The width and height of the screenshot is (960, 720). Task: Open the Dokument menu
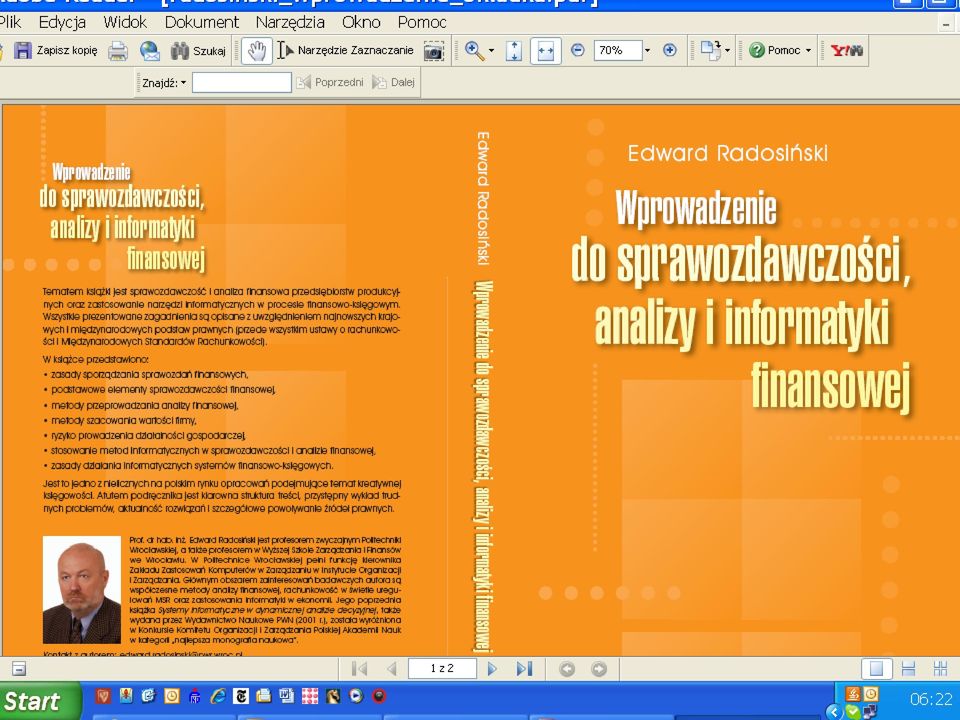[201, 22]
